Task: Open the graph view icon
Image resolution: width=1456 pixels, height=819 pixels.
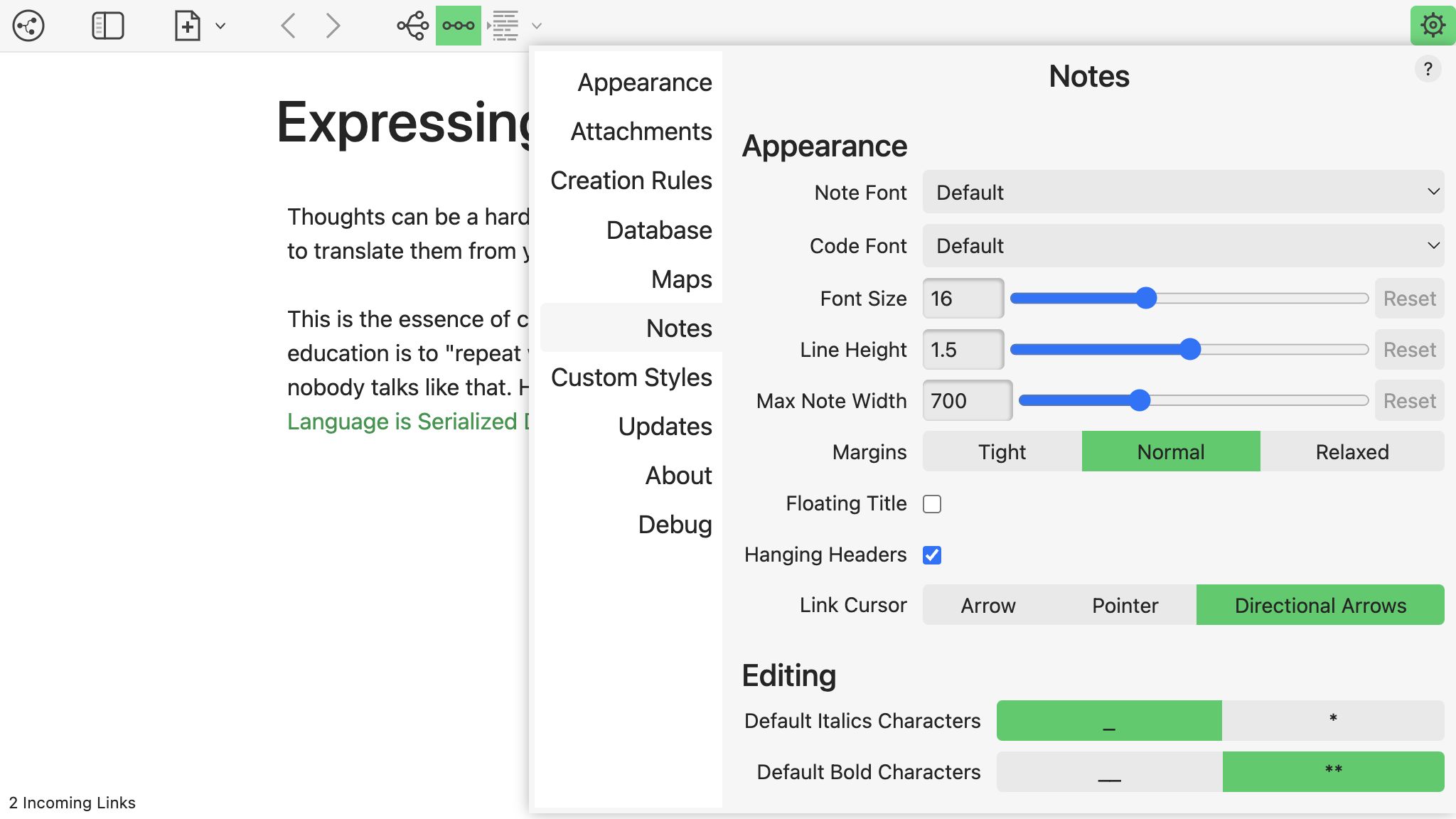Action: pos(28,26)
